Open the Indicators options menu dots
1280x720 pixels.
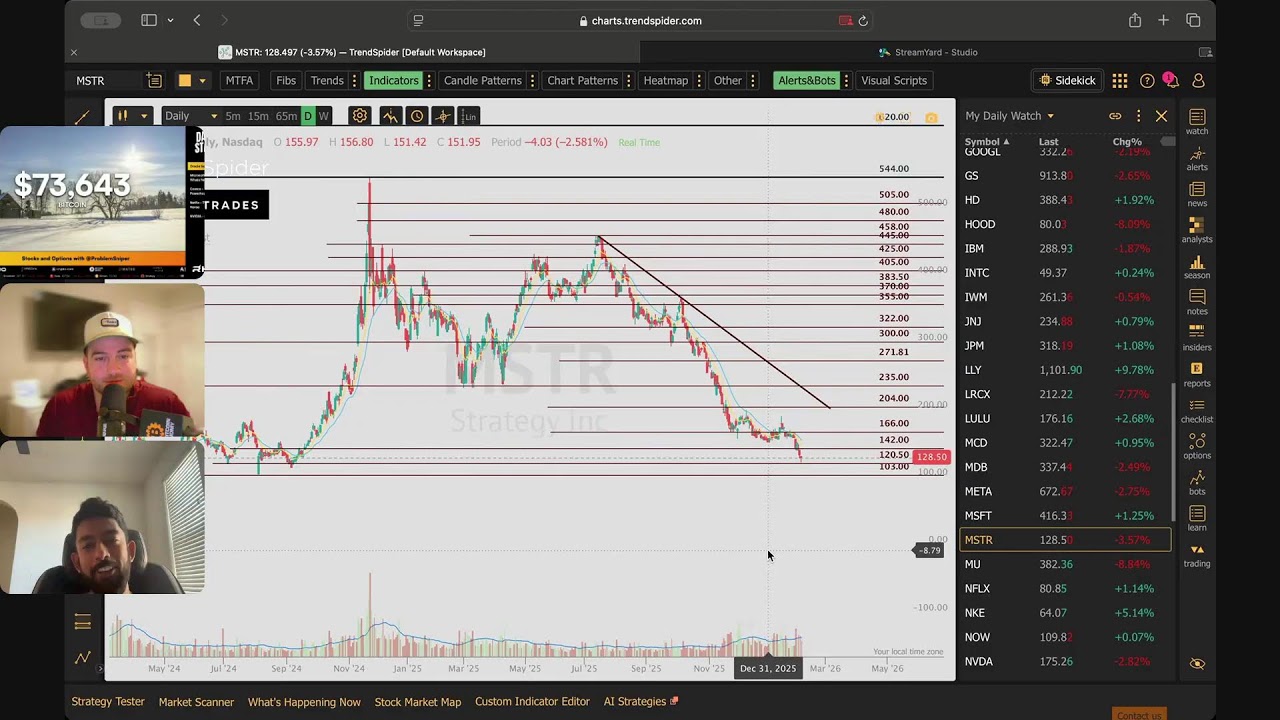tap(429, 81)
